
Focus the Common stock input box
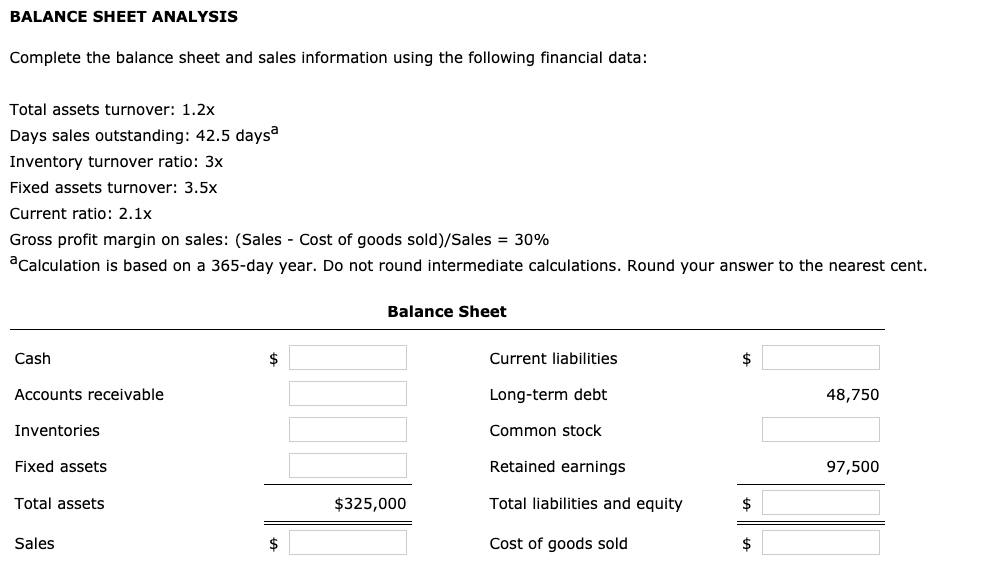(820, 430)
